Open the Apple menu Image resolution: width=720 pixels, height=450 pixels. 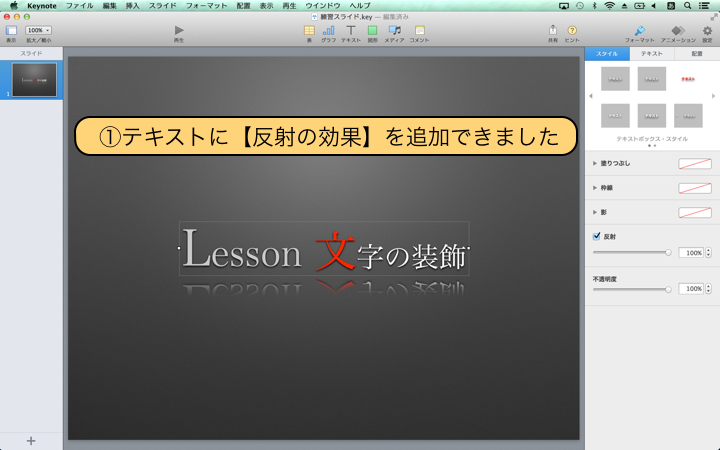(13, 6)
